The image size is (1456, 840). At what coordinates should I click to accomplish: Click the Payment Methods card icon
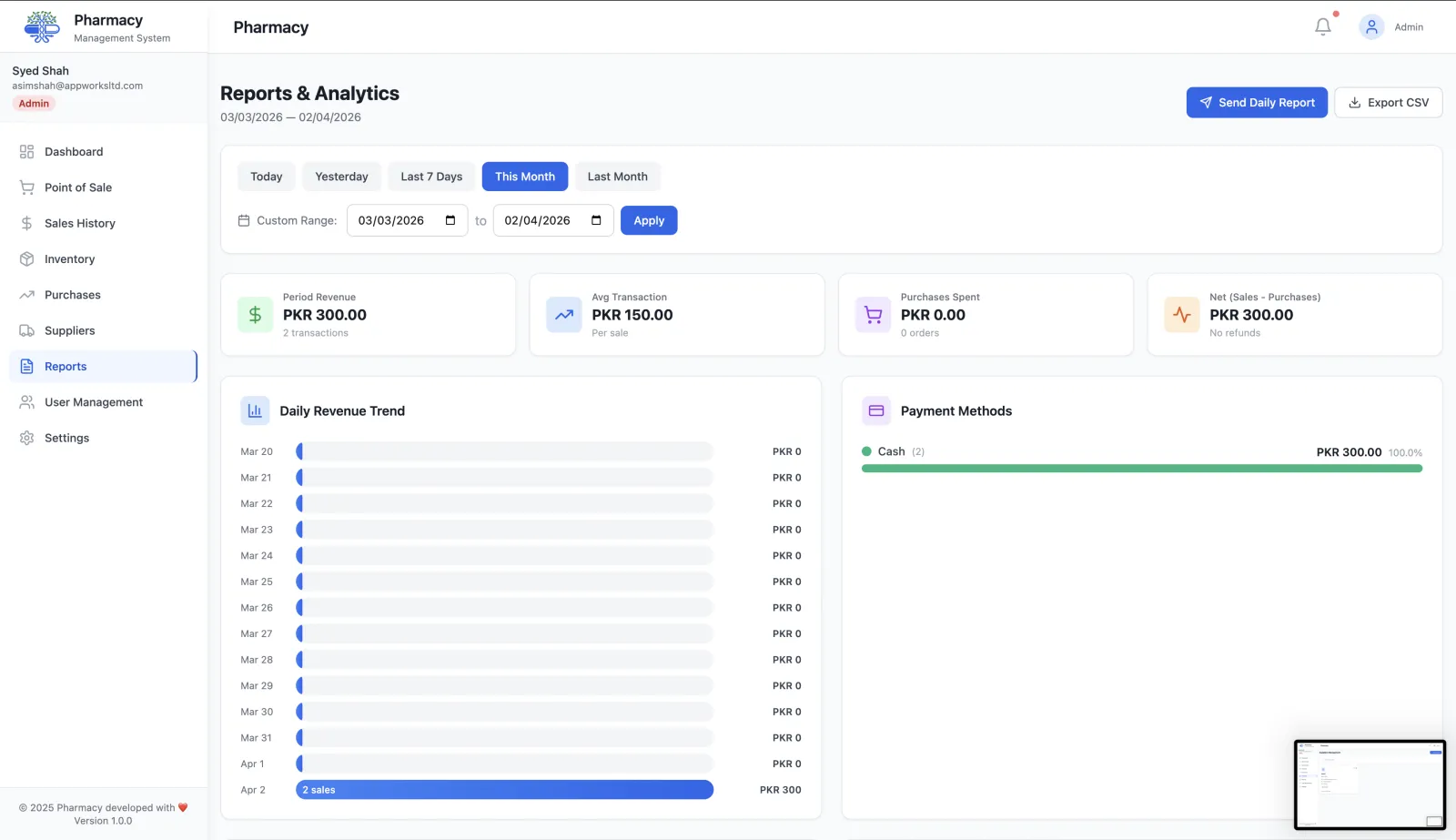pos(876,411)
